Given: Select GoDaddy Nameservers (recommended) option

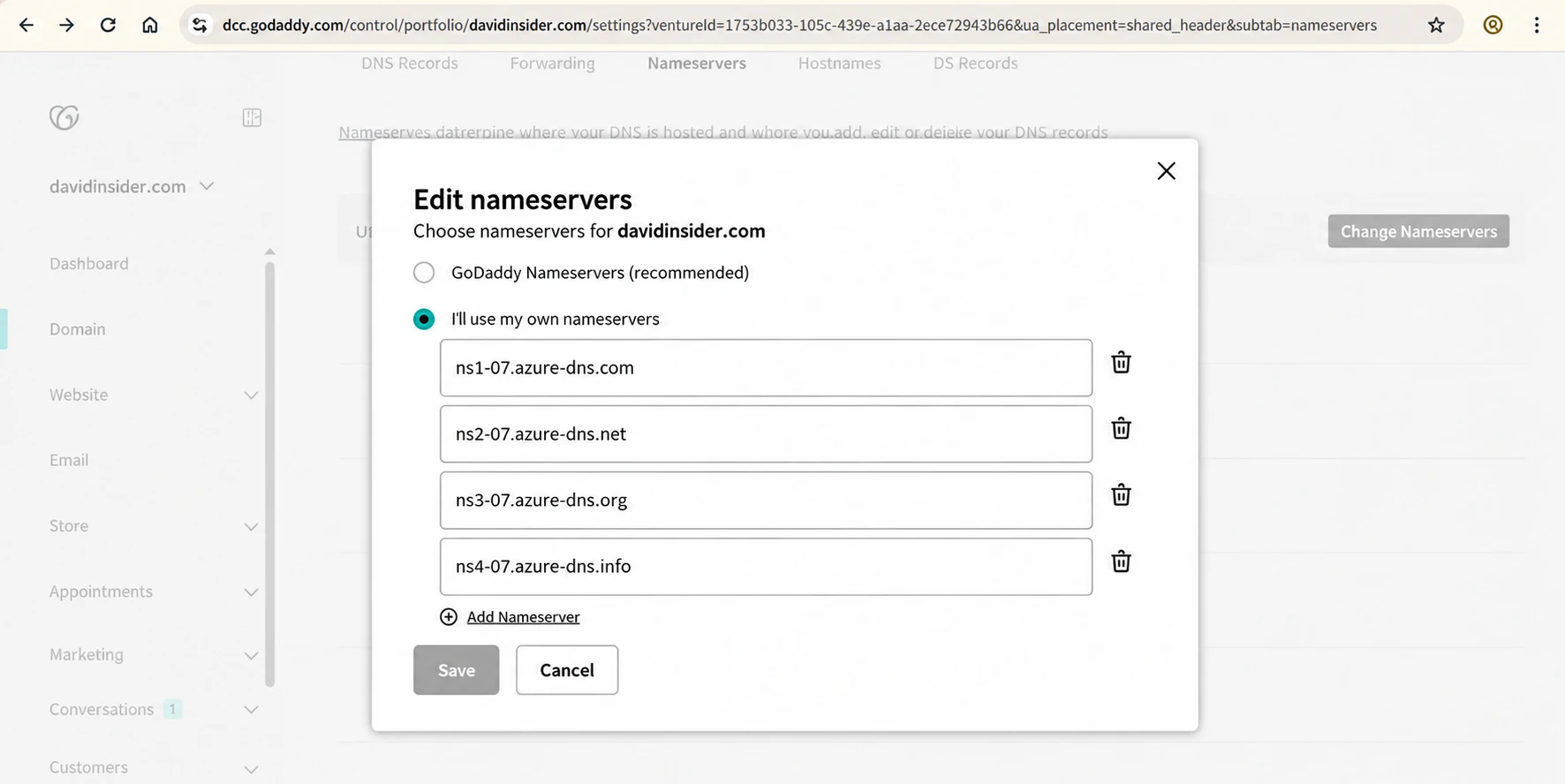Looking at the screenshot, I should (x=424, y=272).
